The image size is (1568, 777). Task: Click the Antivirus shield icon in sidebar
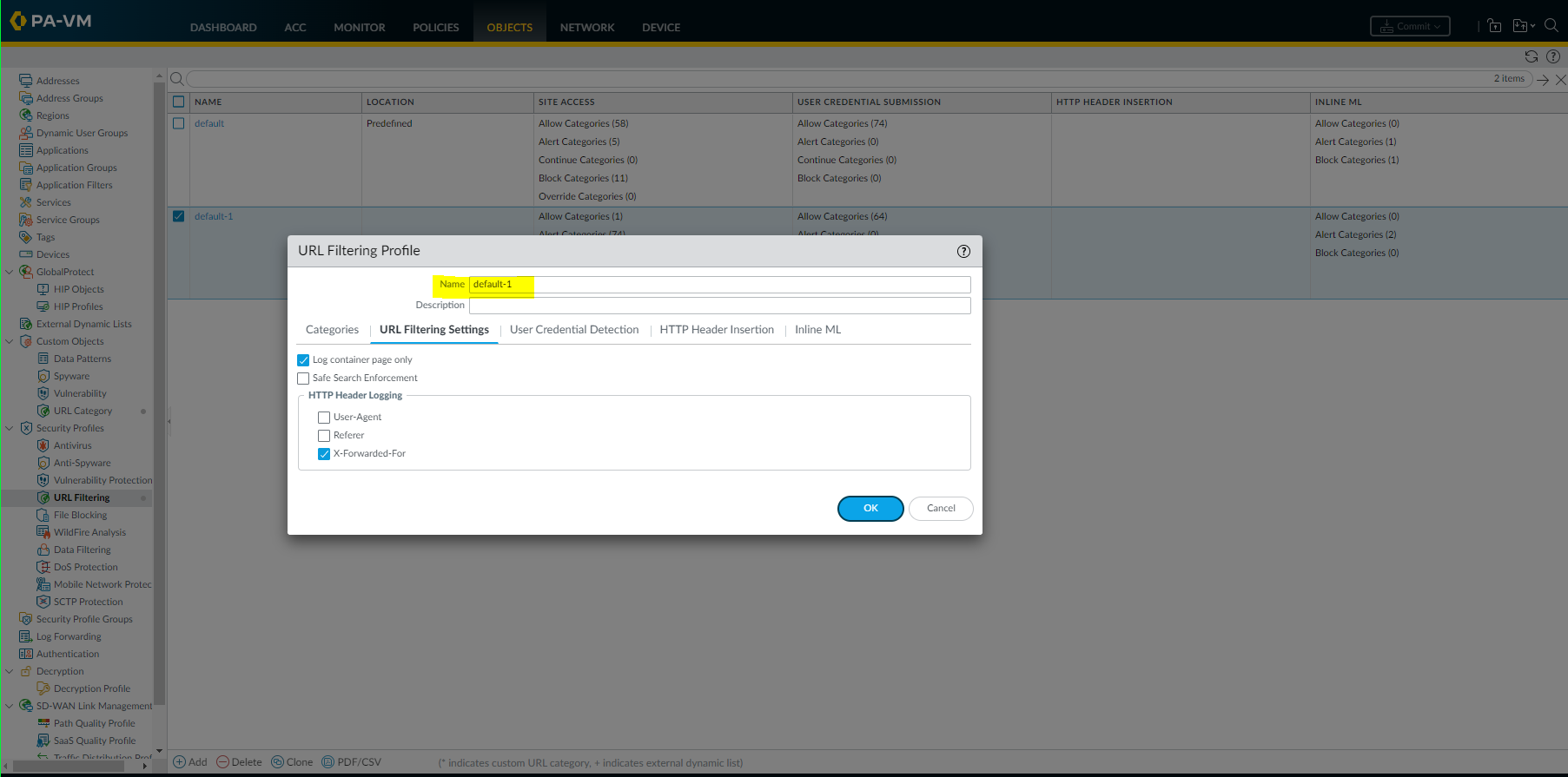[x=43, y=445]
